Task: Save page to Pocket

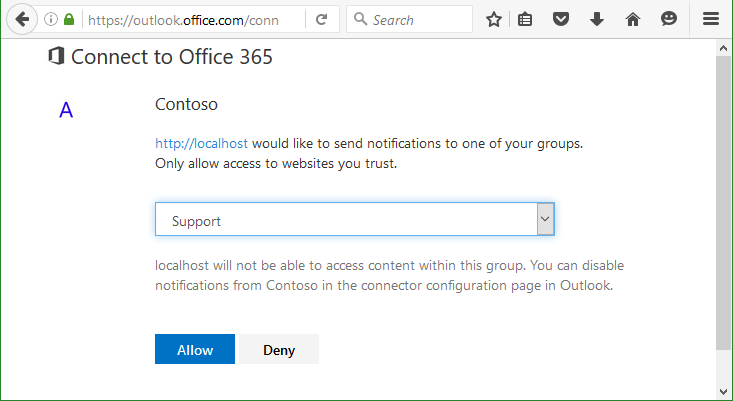Action: pos(562,19)
